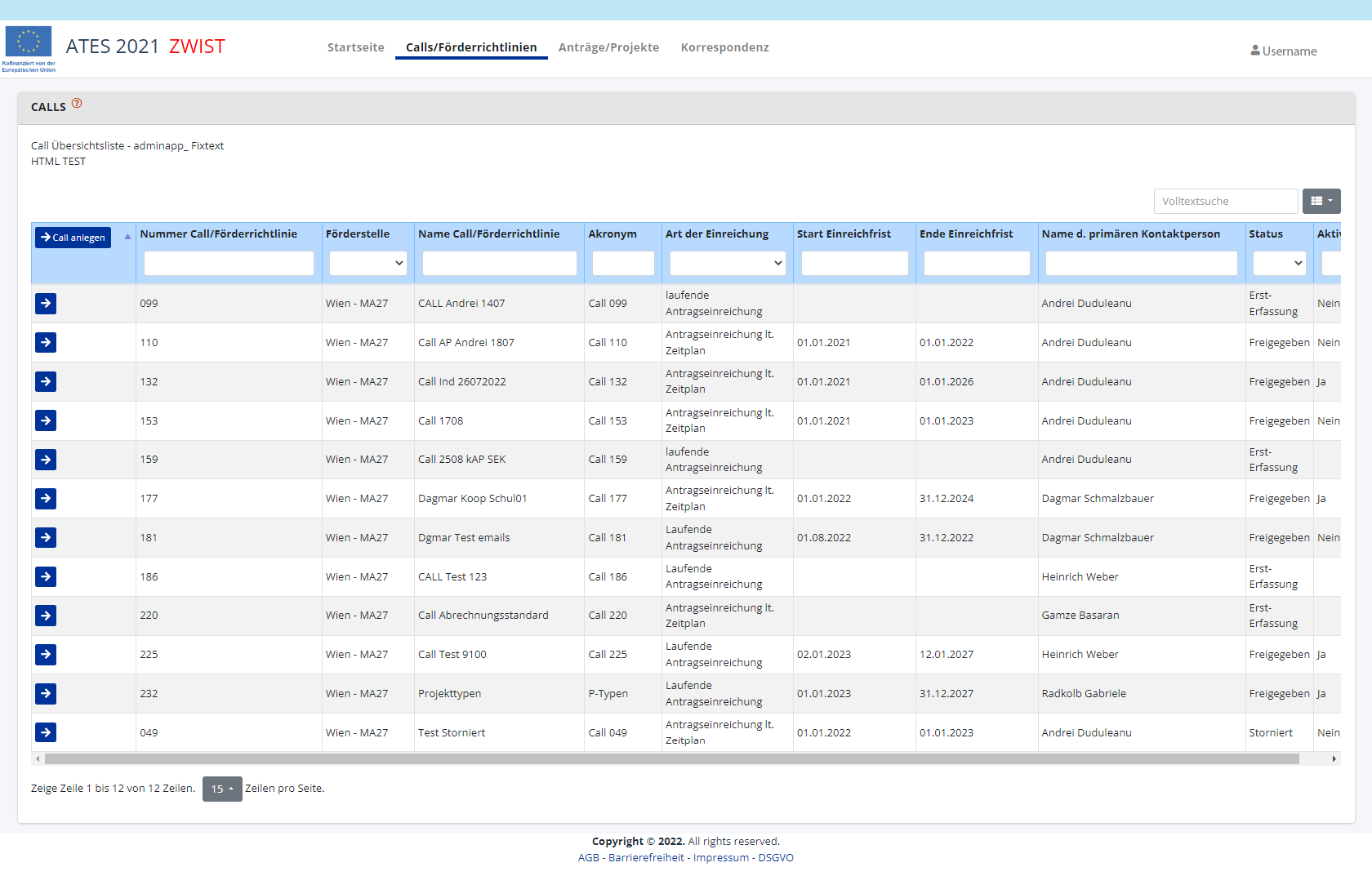Toggle sort arrow in first column header
Screen dimensions: 1372x876
[127, 237]
